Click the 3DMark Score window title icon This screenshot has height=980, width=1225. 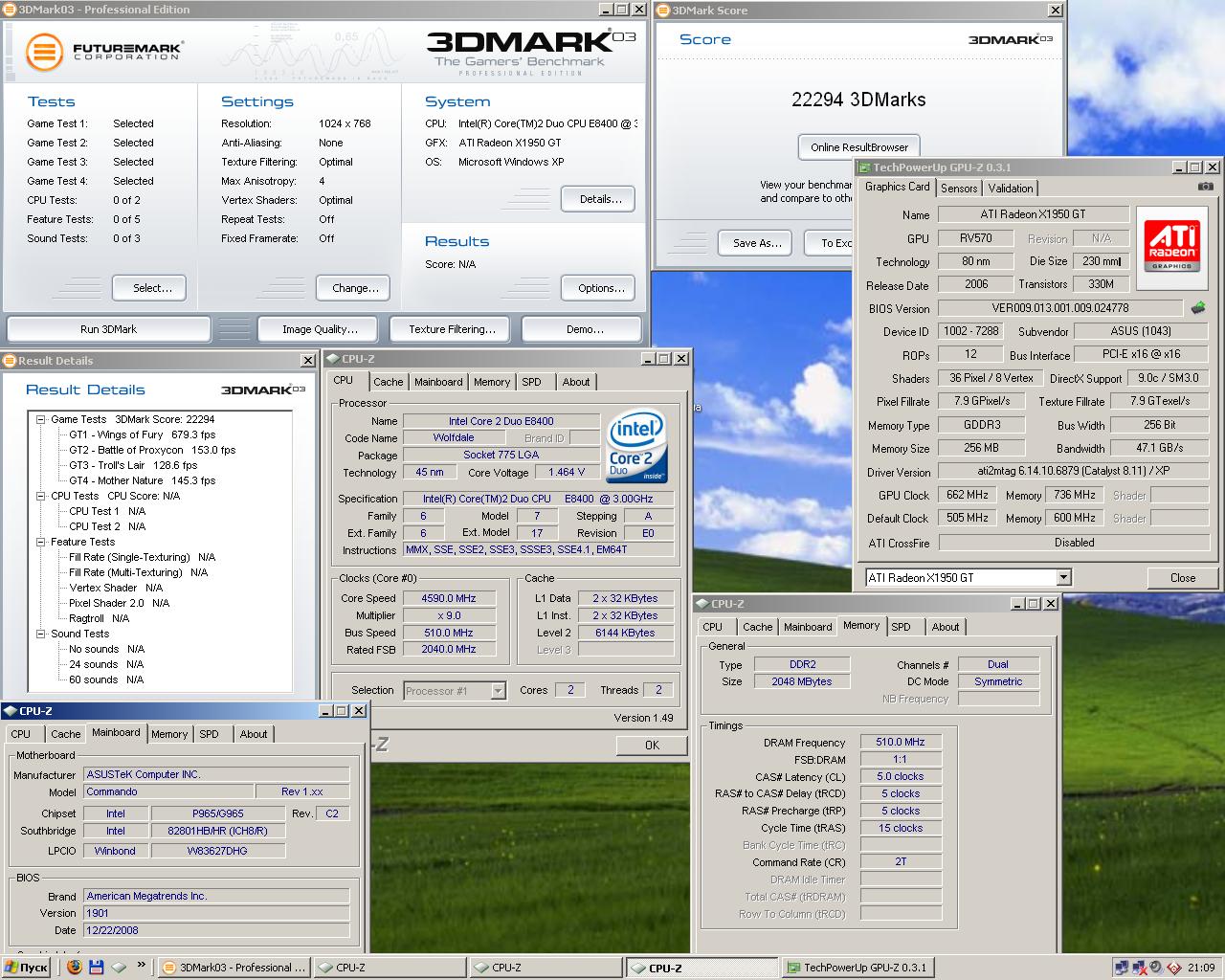pyautogui.click(x=663, y=11)
